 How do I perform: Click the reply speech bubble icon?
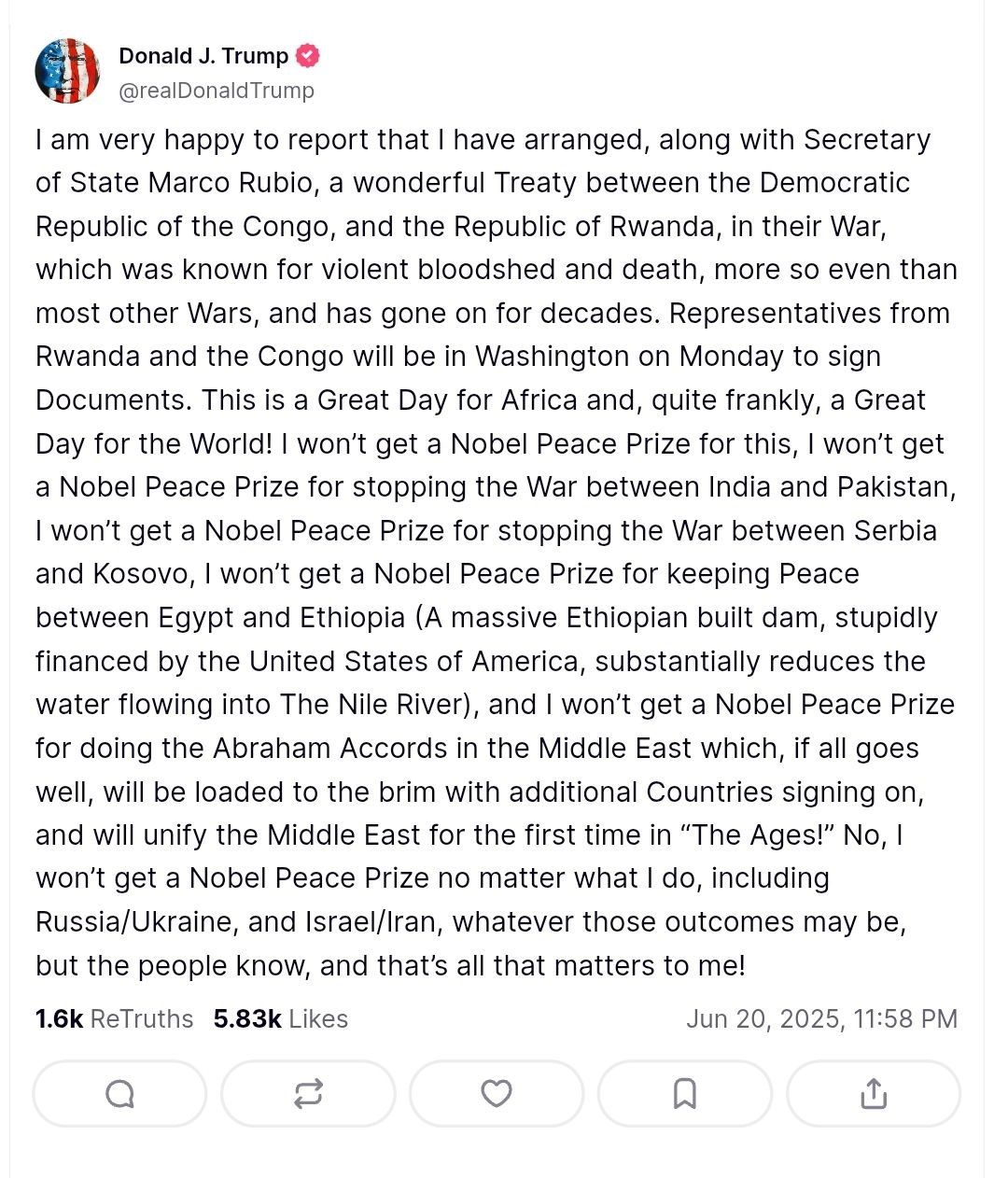click(x=119, y=1093)
